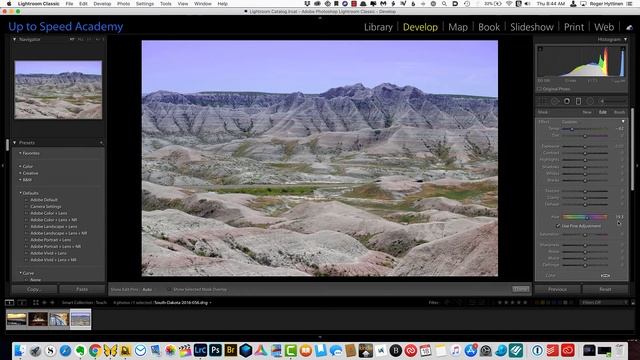Viewport: 640px width, 360px height.
Task: Open Safari from the Dock
Action: (65, 350)
